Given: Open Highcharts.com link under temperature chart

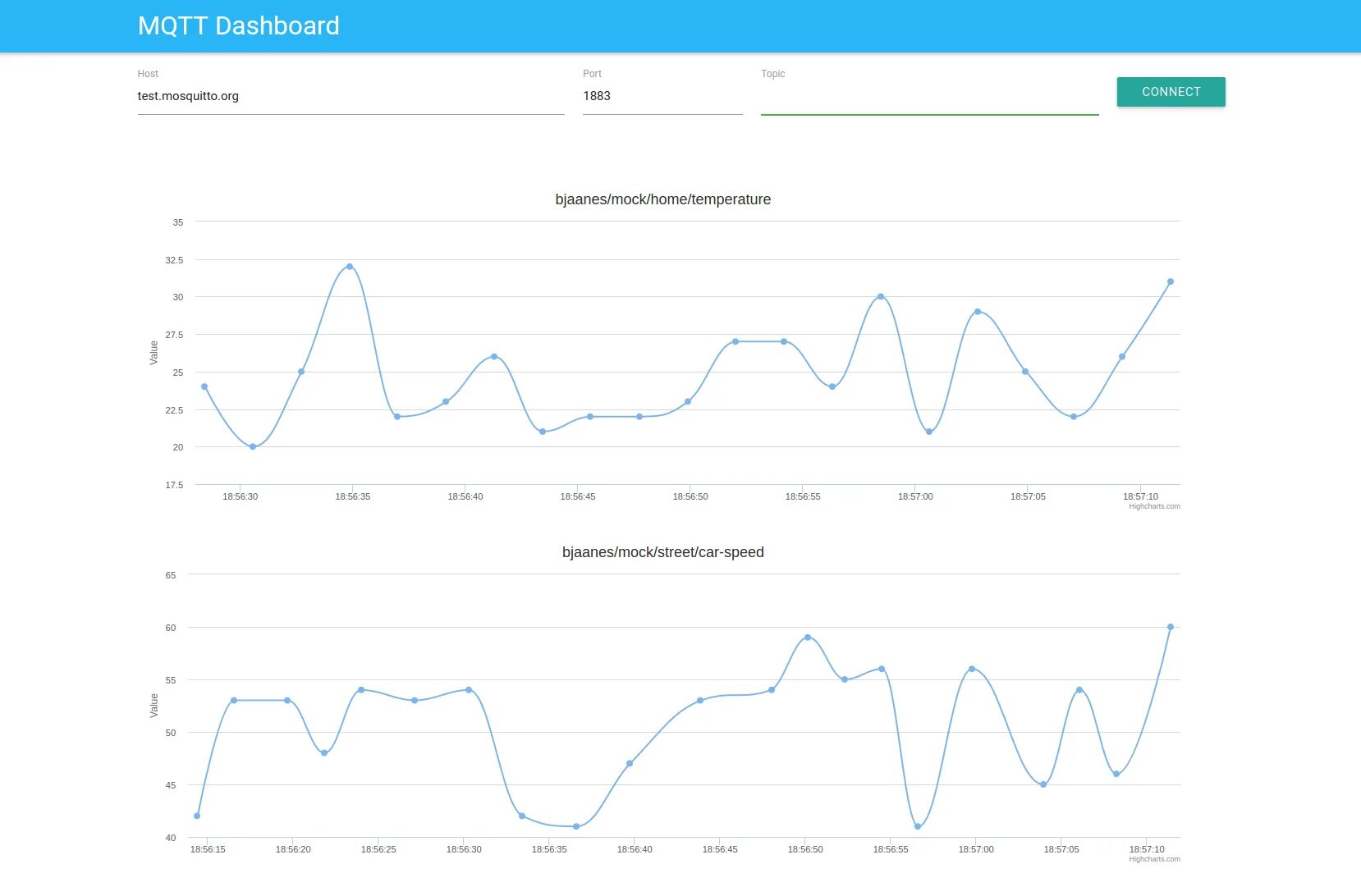Looking at the screenshot, I should point(1154,506).
